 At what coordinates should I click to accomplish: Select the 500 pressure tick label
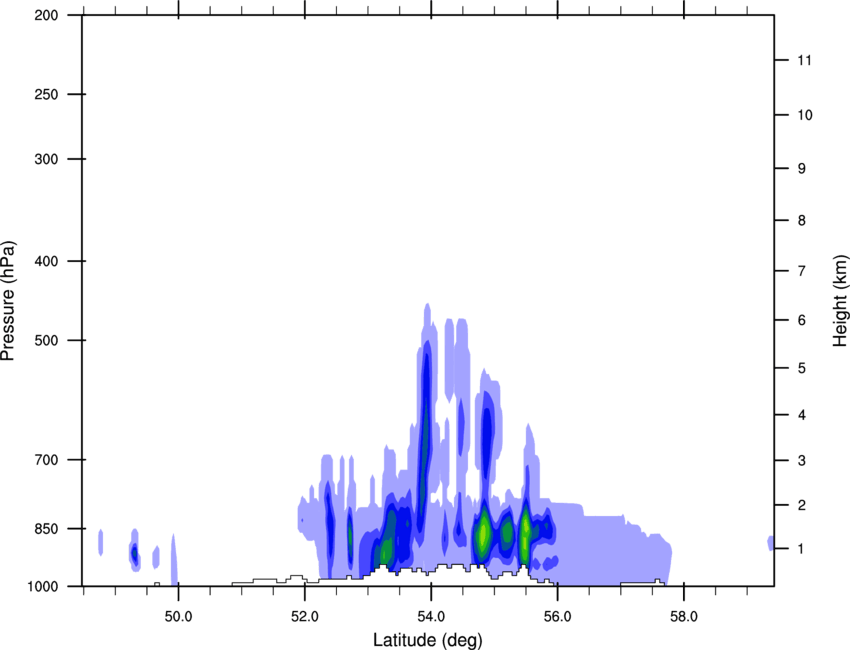click(x=46, y=340)
